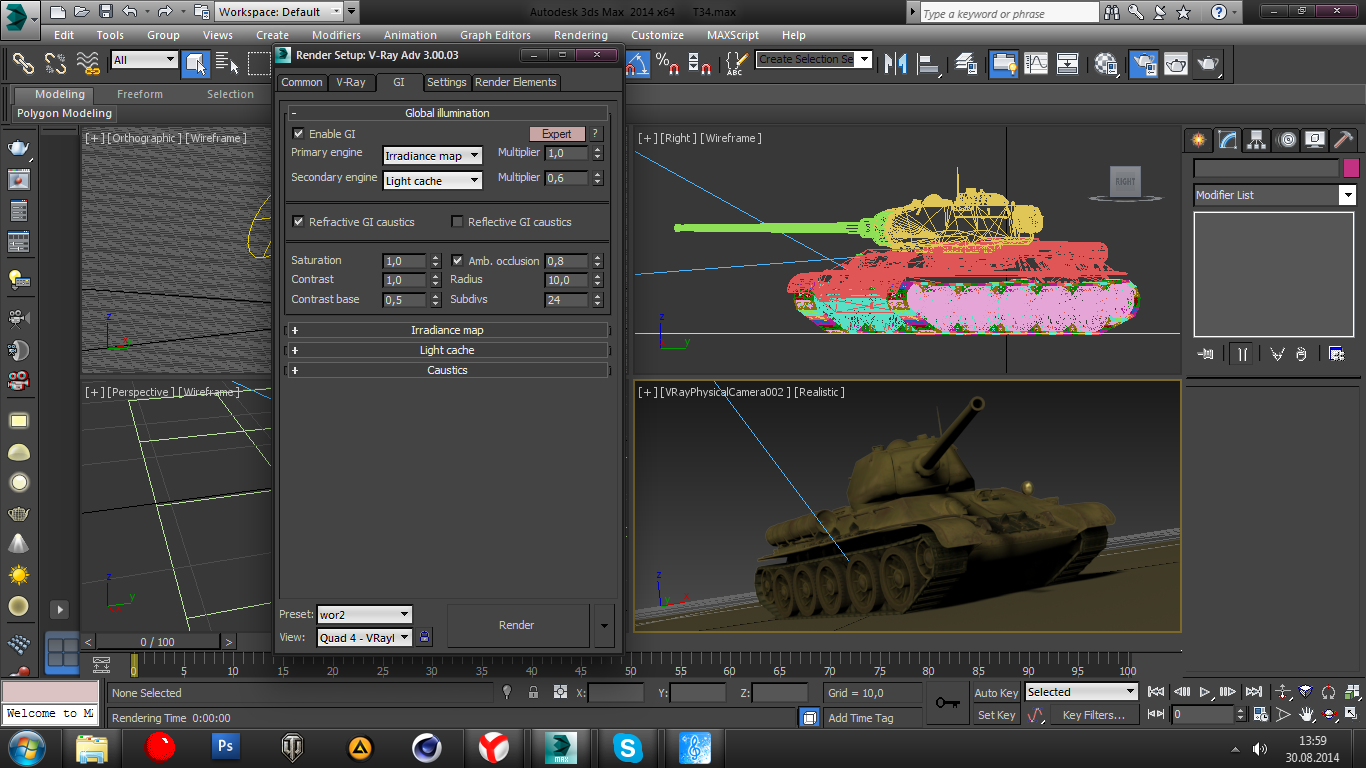Switch to the Settings tab
Viewport: 1366px width, 768px height.
(446, 82)
